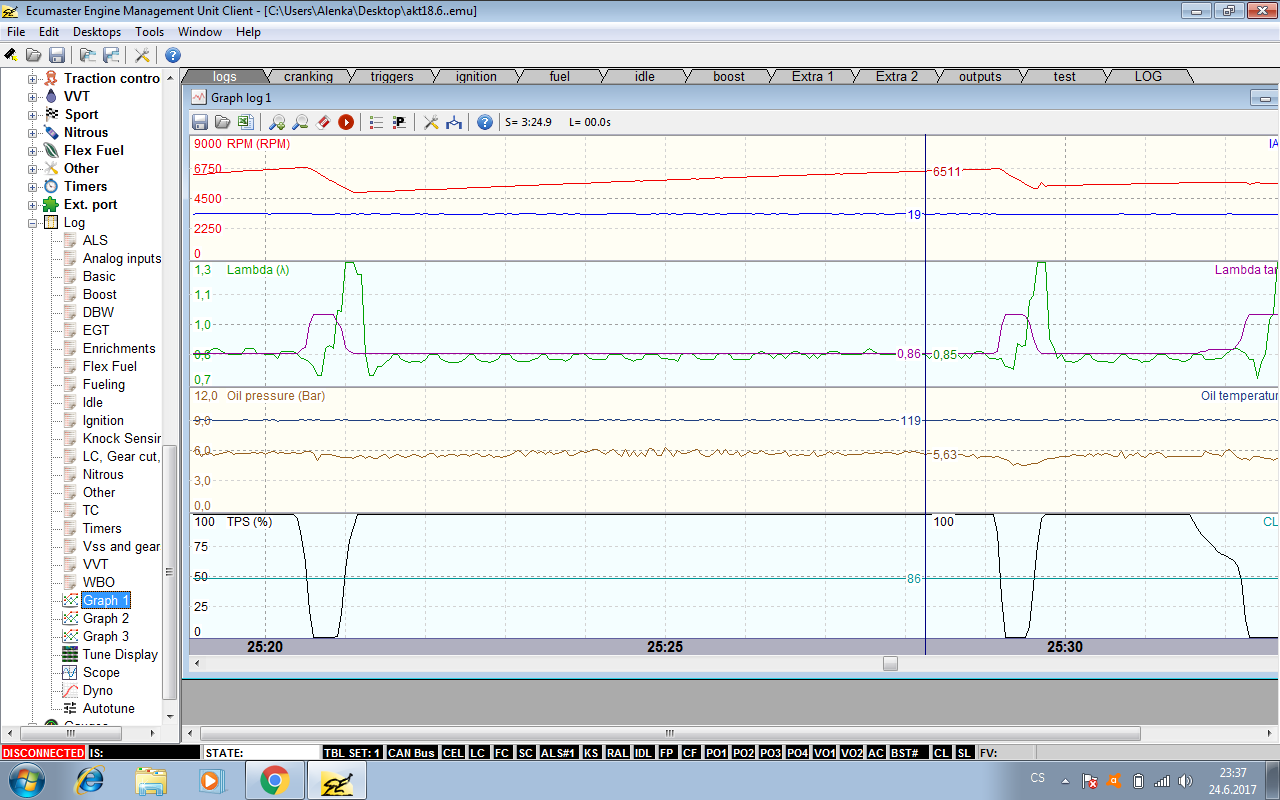The image size is (1280, 800).
Task: Switch to ignition tab
Action: [x=476, y=76]
